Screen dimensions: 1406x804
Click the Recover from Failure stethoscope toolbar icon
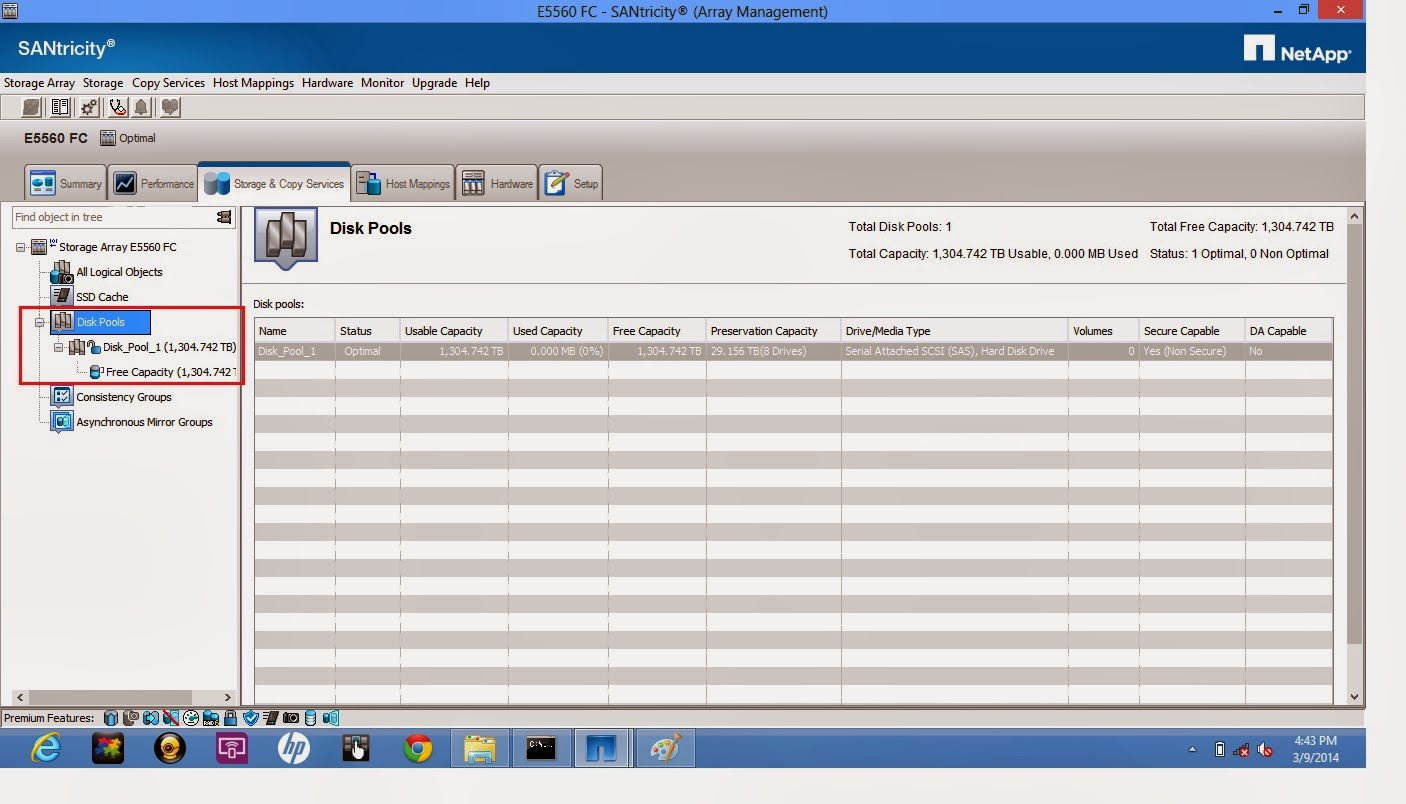116,107
